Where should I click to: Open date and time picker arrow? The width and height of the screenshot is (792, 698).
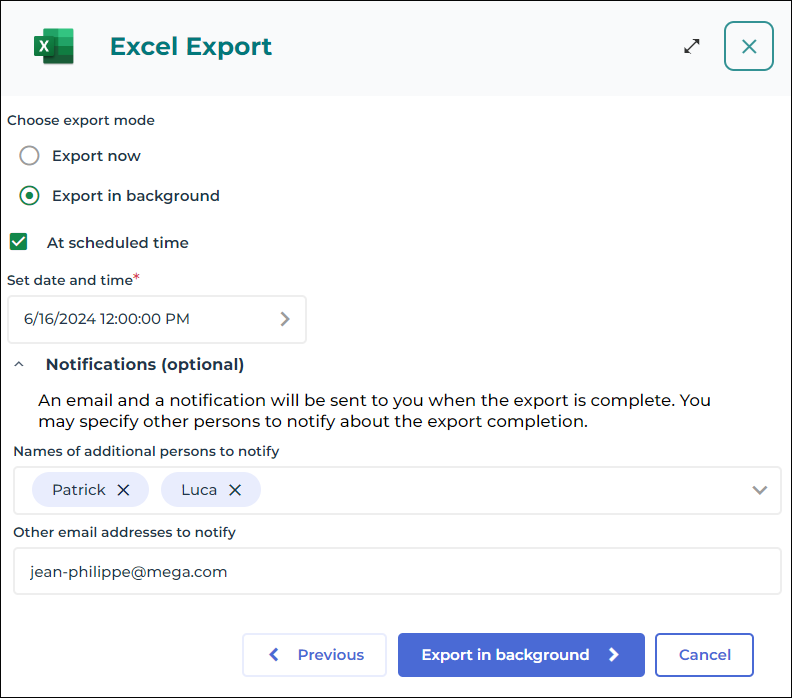[285, 319]
